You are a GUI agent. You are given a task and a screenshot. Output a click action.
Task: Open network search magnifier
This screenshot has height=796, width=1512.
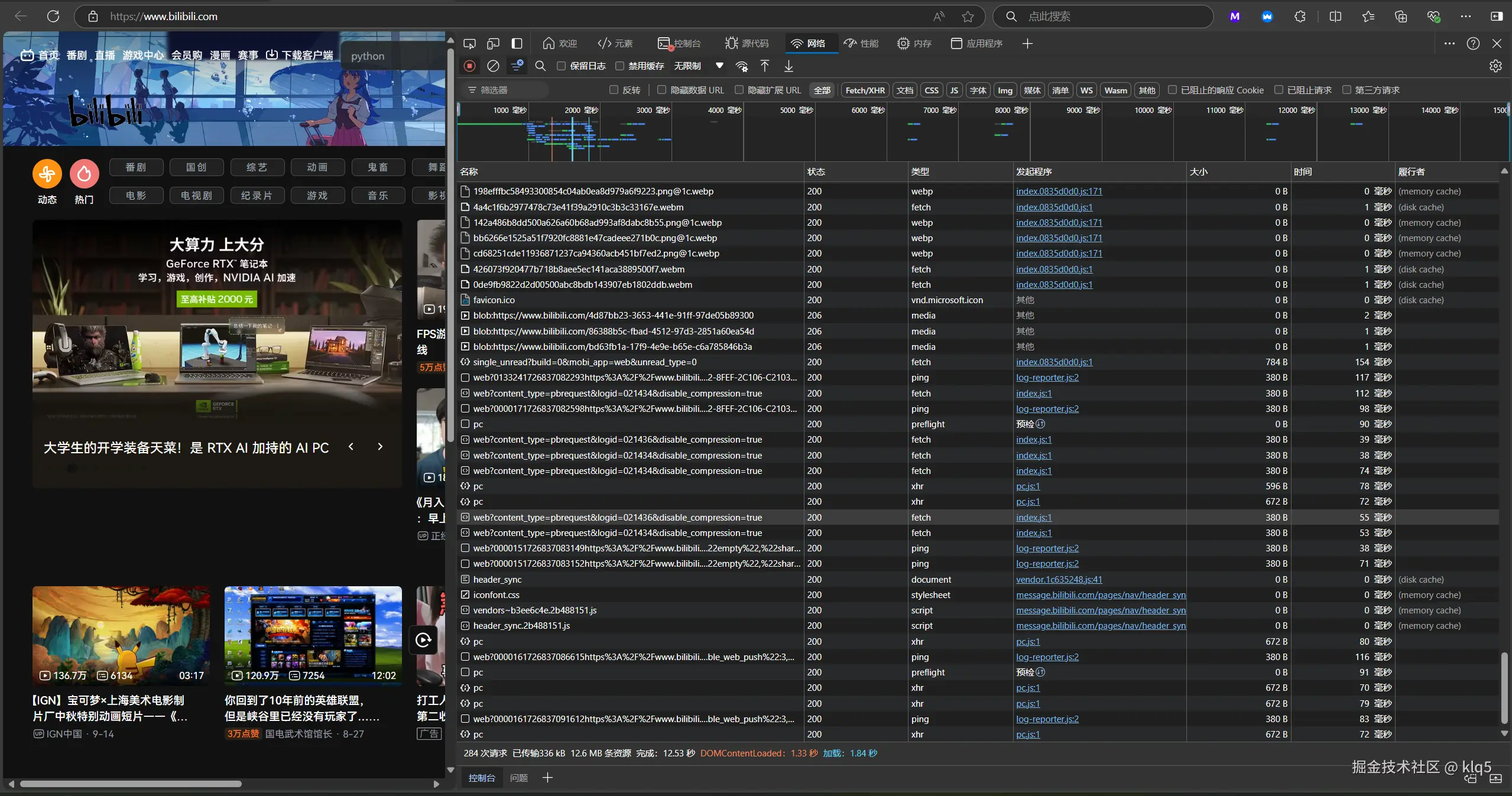[x=540, y=66]
